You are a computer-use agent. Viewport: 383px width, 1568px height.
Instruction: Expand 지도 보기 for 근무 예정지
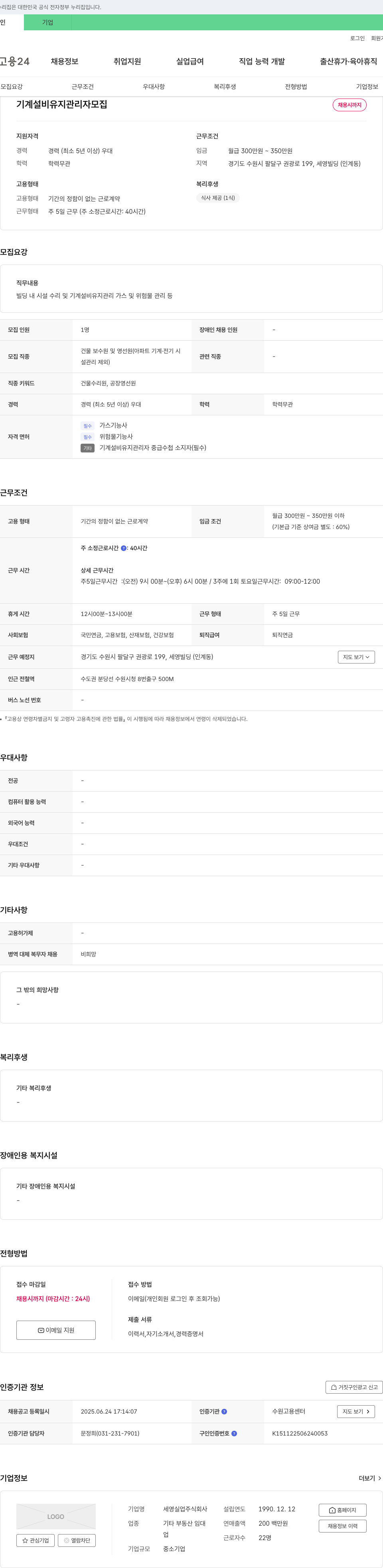click(356, 658)
